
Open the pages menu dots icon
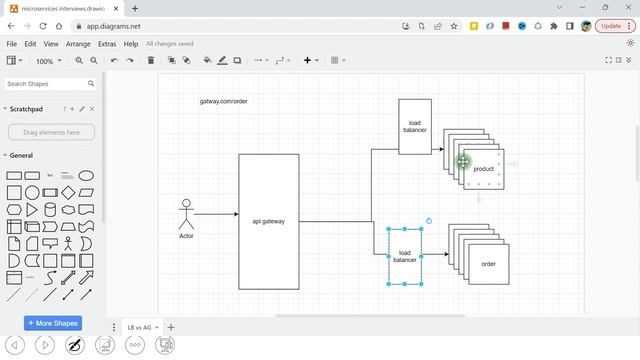pos(114,327)
